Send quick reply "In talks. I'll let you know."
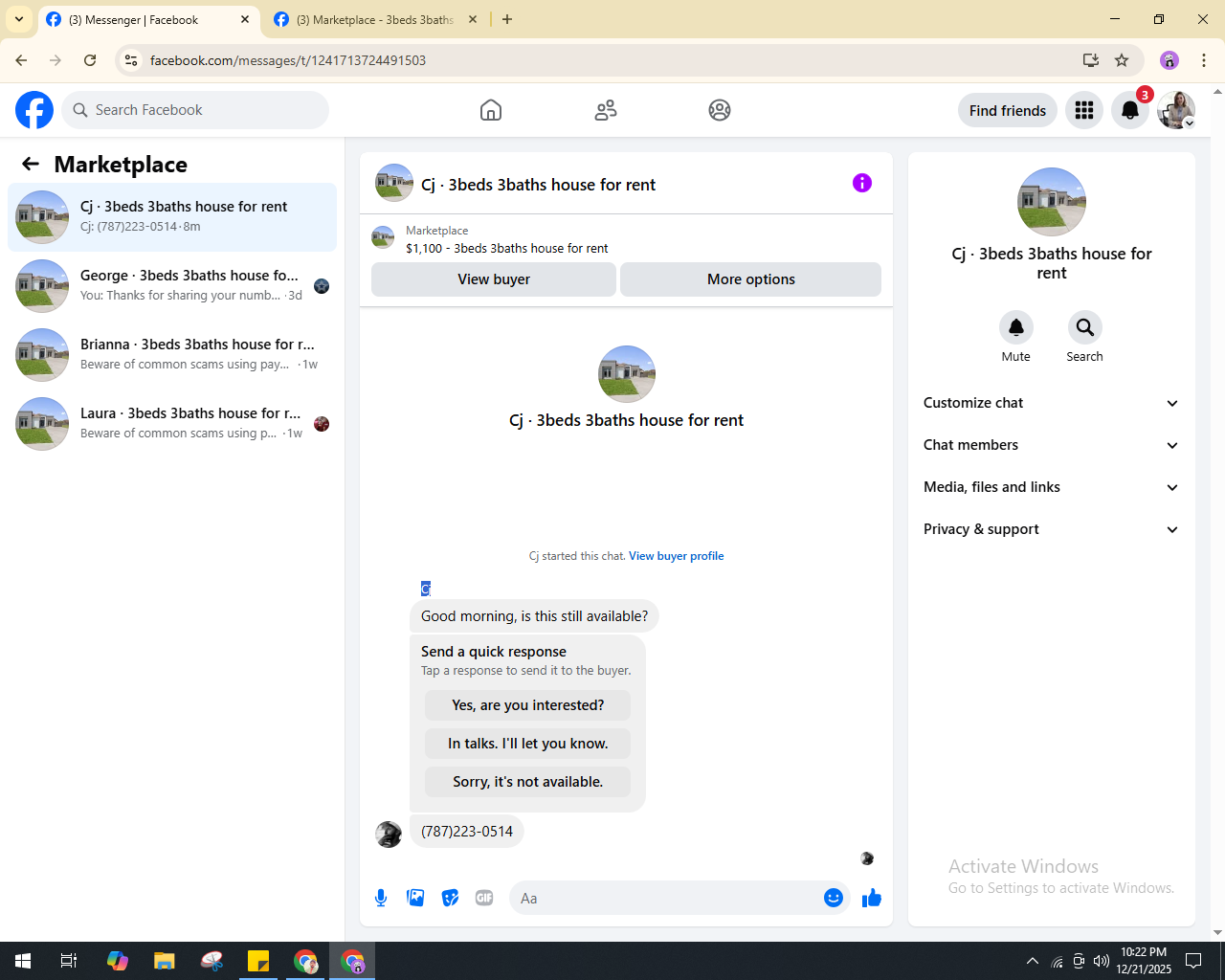This screenshot has width=1225, height=980. click(528, 744)
